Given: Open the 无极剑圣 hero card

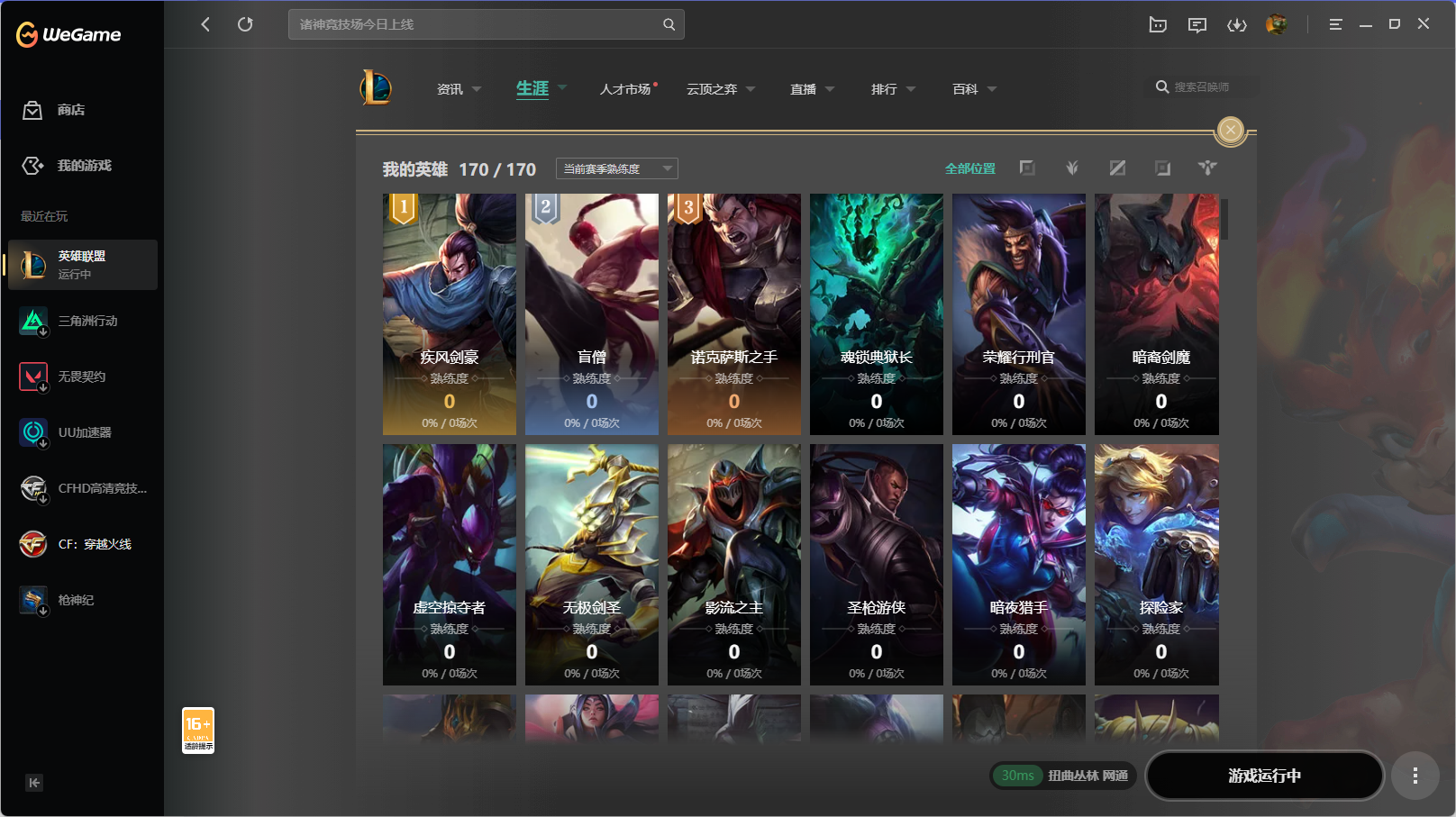Looking at the screenshot, I should click(592, 565).
